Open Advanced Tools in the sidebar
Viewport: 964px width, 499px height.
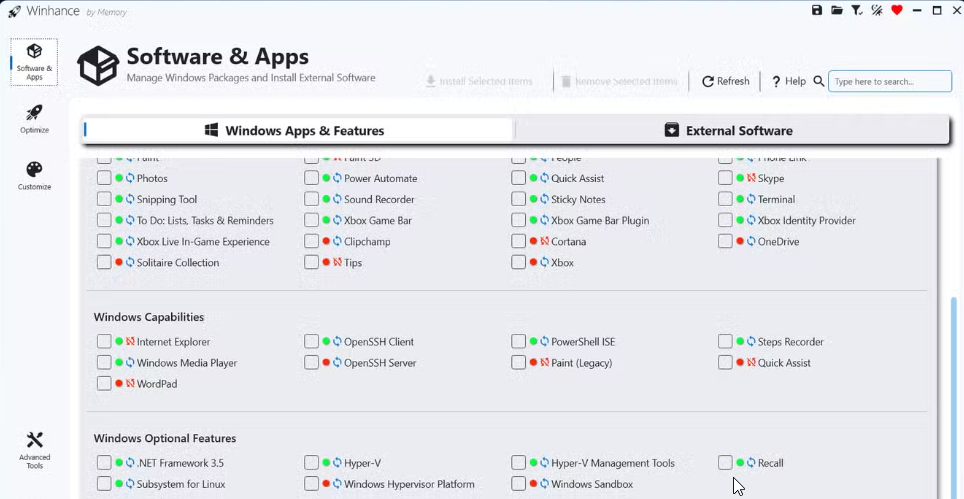pos(34,441)
